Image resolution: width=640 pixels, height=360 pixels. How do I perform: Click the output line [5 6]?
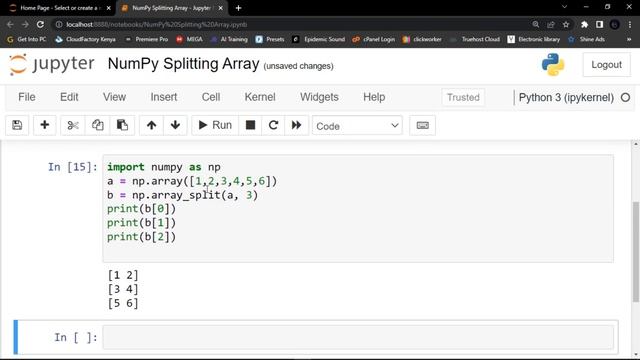[123, 303]
